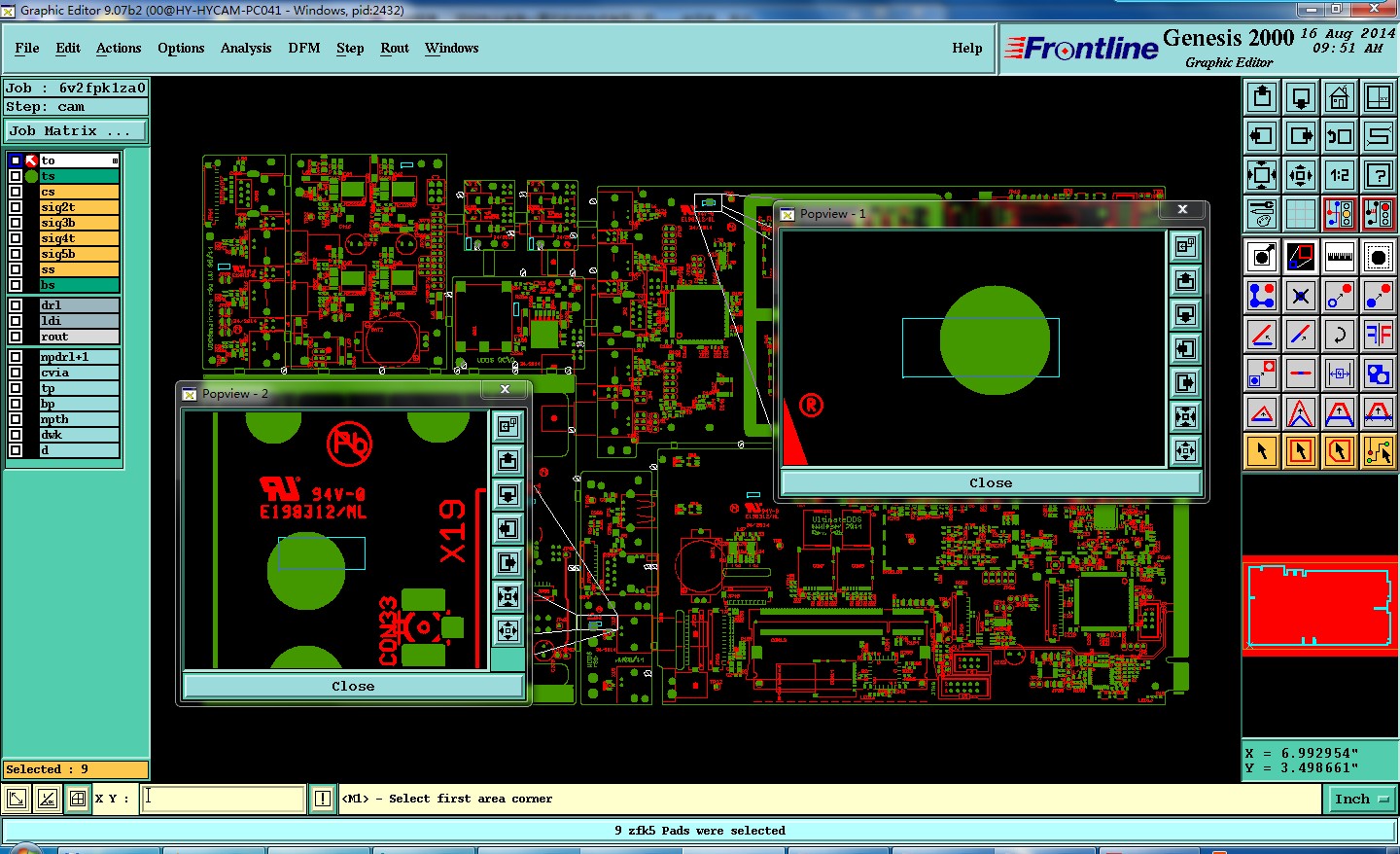Select the polygon area select tool
The width and height of the screenshot is (1400, 854).
click(x=1340, y=450)
